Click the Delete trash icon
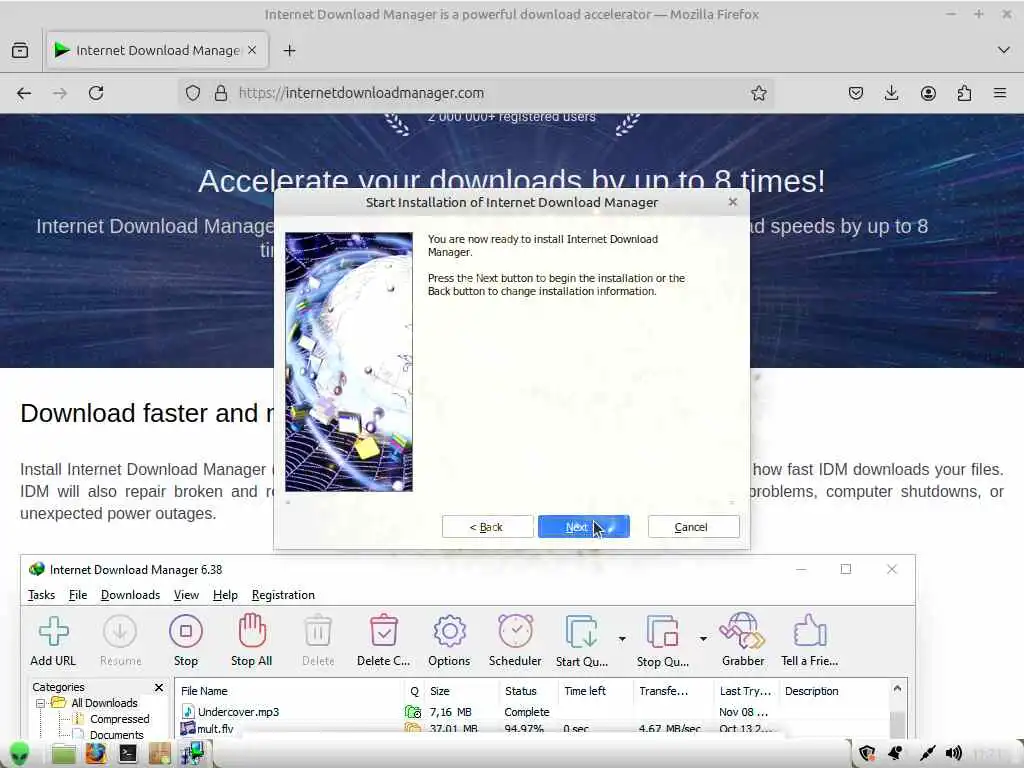1024x768 pixels. [x=318, y=641]
